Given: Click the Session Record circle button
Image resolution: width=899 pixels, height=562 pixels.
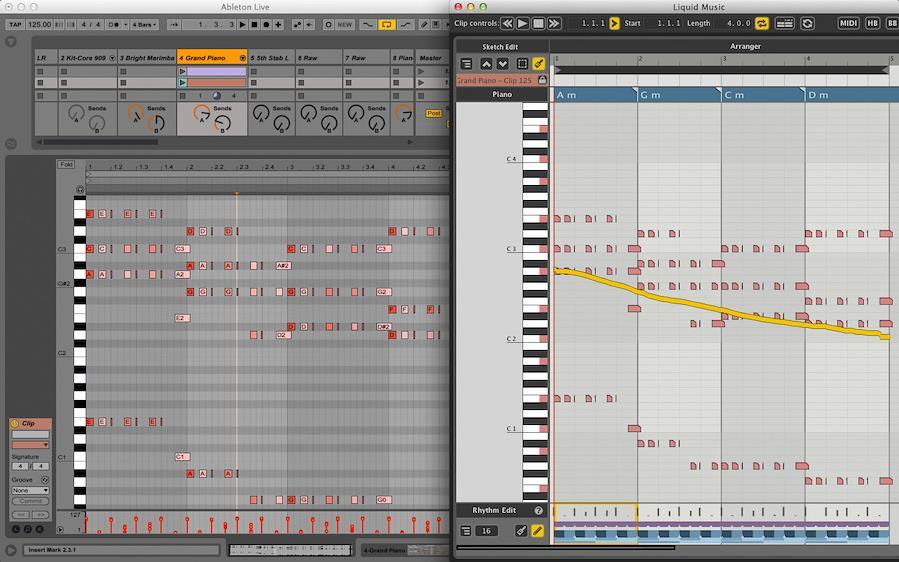Looking at the screenshot, I should point(329,25).
